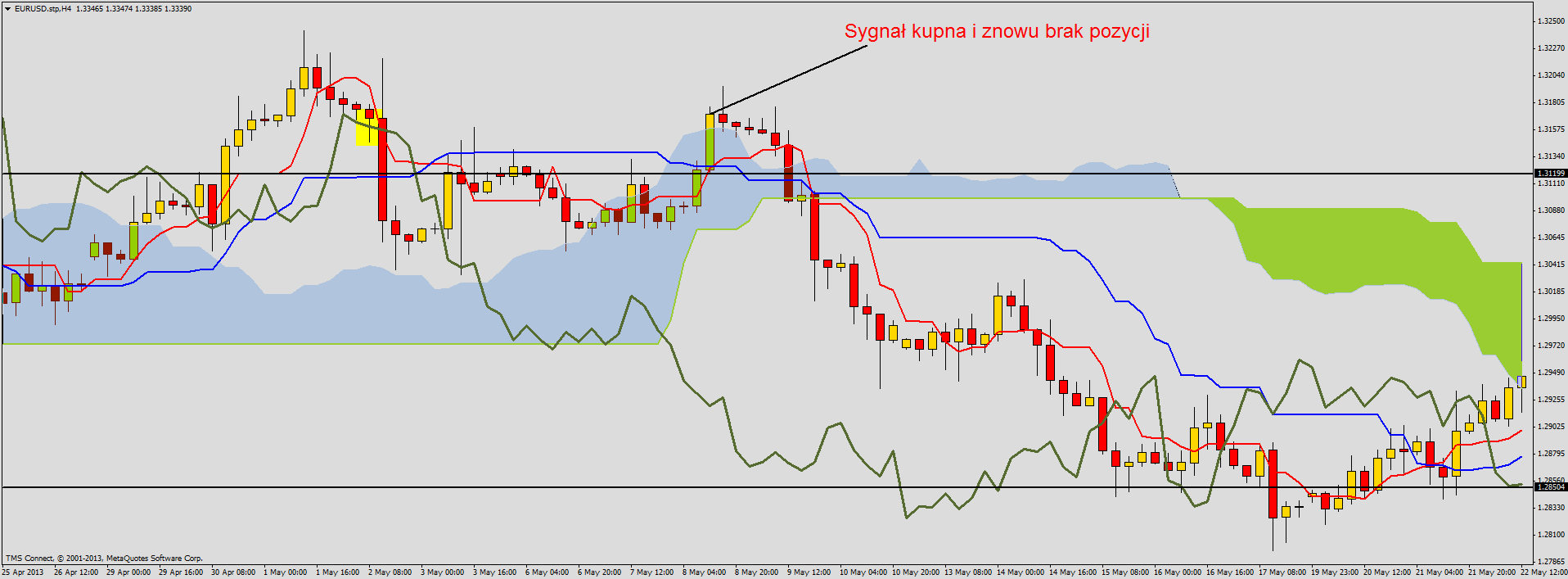Screen dimensions: 1568x579
Task: Select the red annotation 'Sygnał kupna i znowu brak pozycji'
Action: point(997,32)
